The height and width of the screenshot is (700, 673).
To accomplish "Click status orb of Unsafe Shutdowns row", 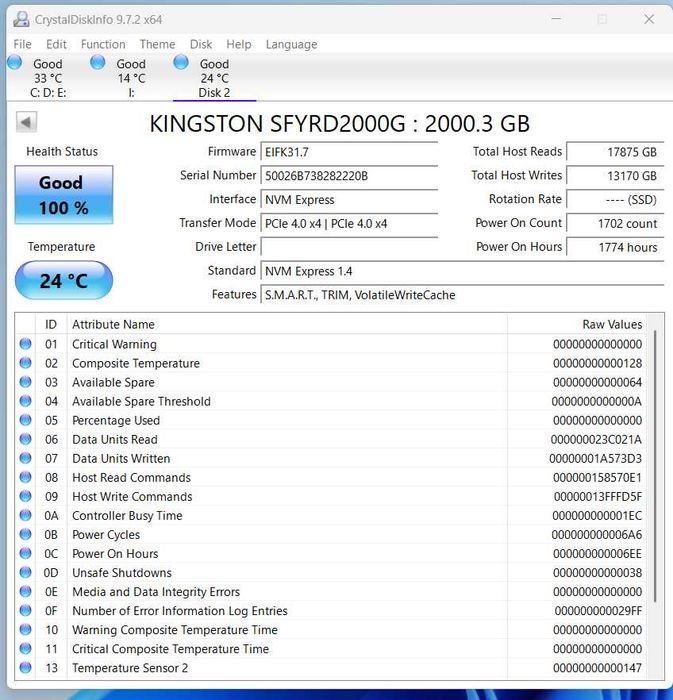I will point(25,572).
